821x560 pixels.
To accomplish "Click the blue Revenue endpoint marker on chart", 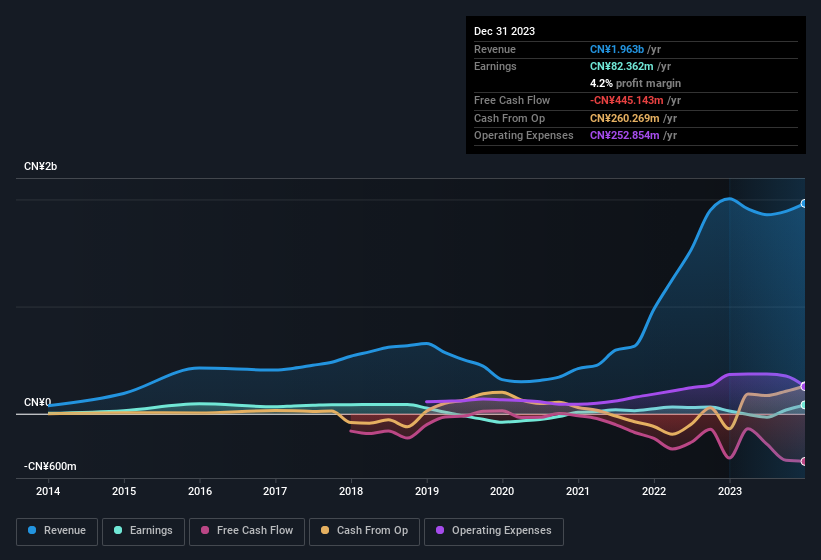I will pos(804,203).
